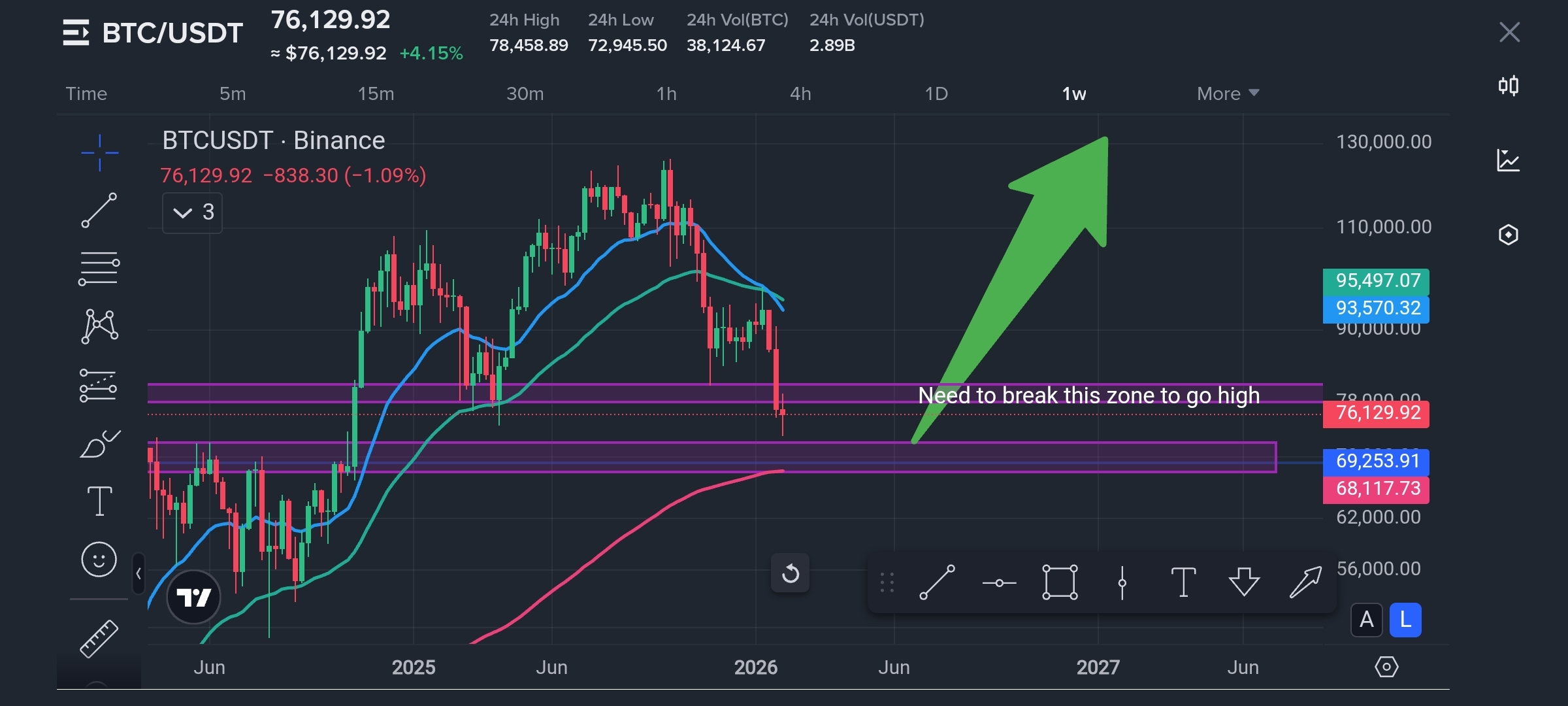Screen dimensions: 1568x706
Task: Select the trend line drawing tool
Action: pyautogui.click(x=99, y=210)
